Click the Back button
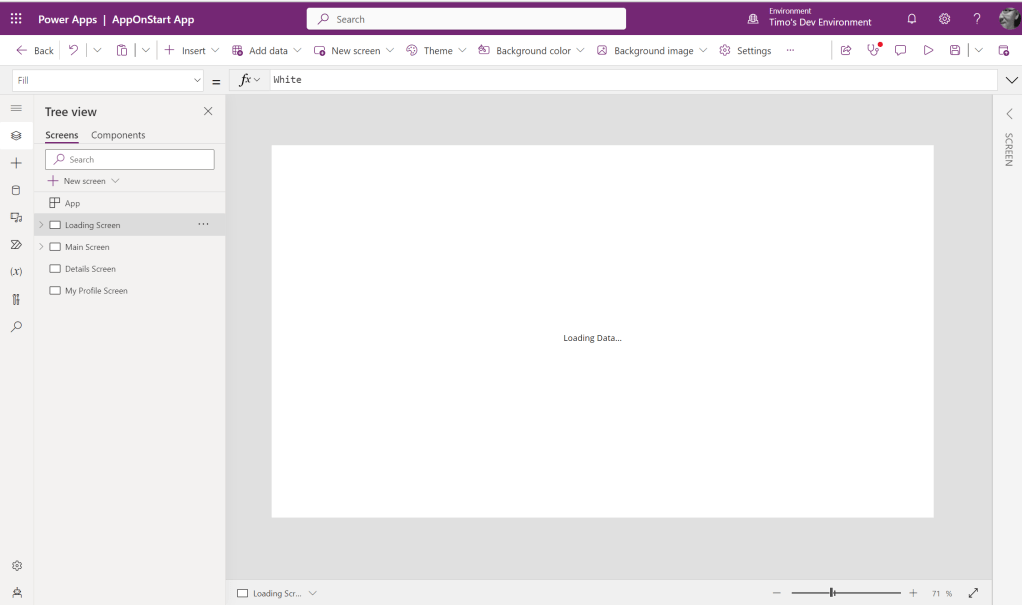Screen dimensions: 1022x605 [x=35, y=50]
